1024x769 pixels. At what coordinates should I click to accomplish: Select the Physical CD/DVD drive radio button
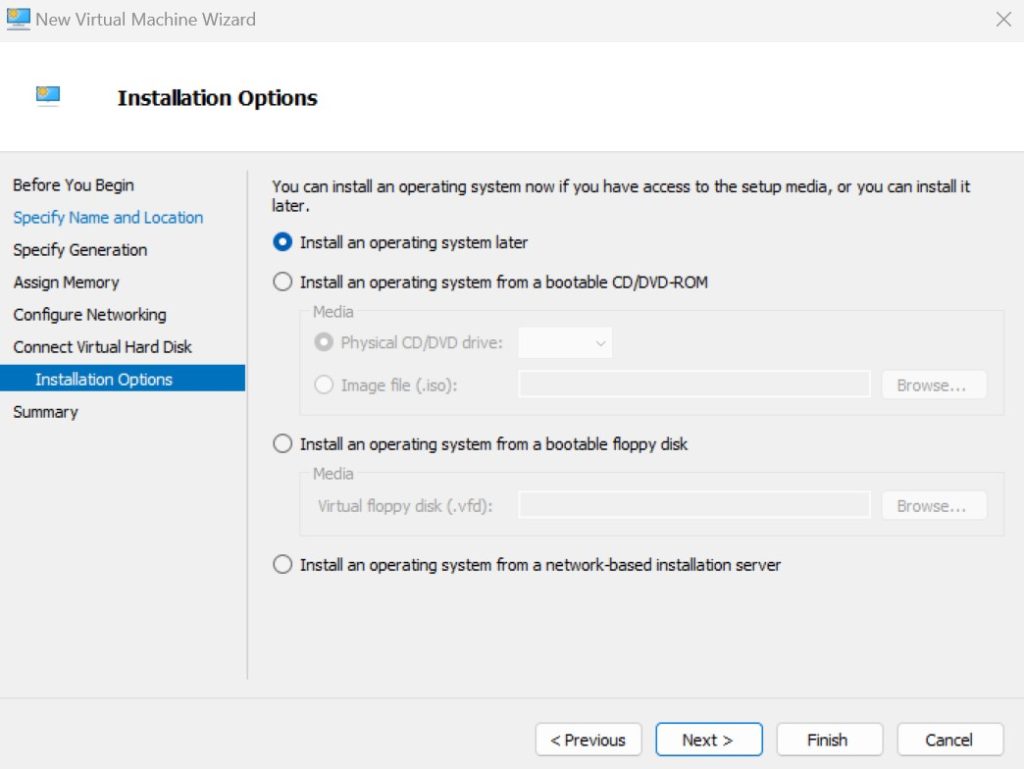click(x=324, y=342)
